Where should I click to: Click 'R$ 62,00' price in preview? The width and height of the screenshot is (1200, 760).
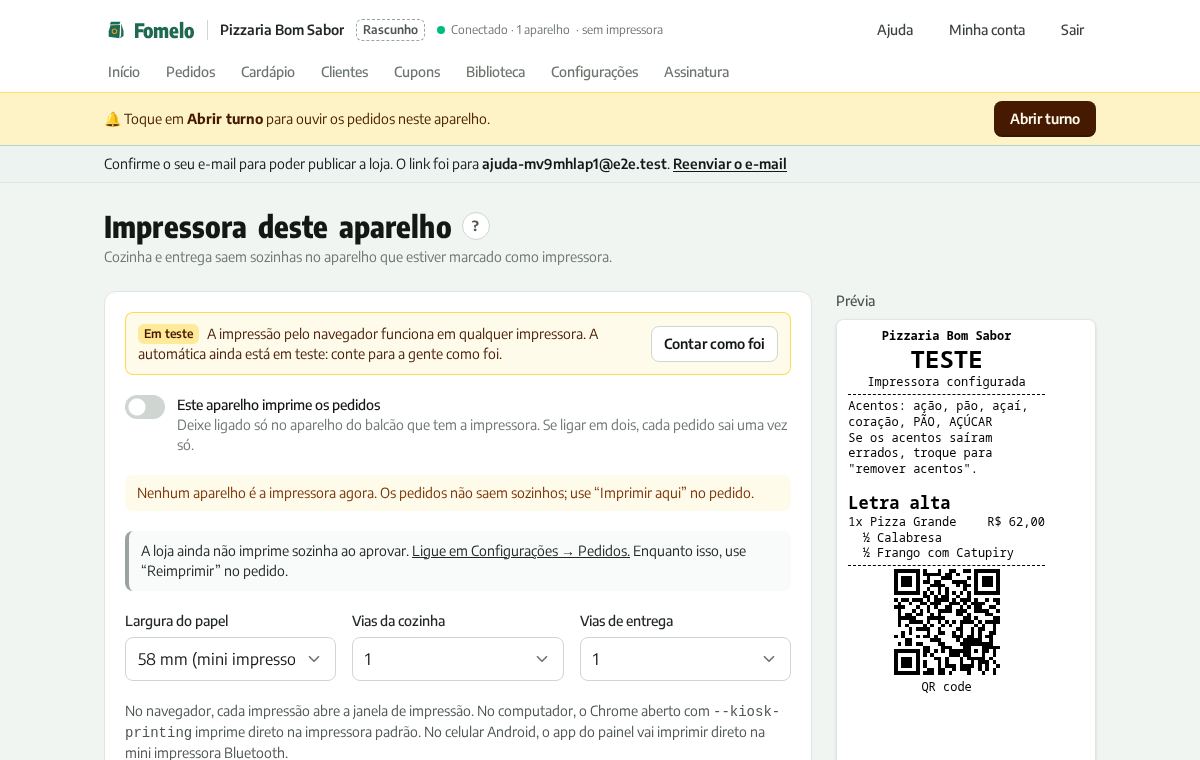click(1016, 522)
